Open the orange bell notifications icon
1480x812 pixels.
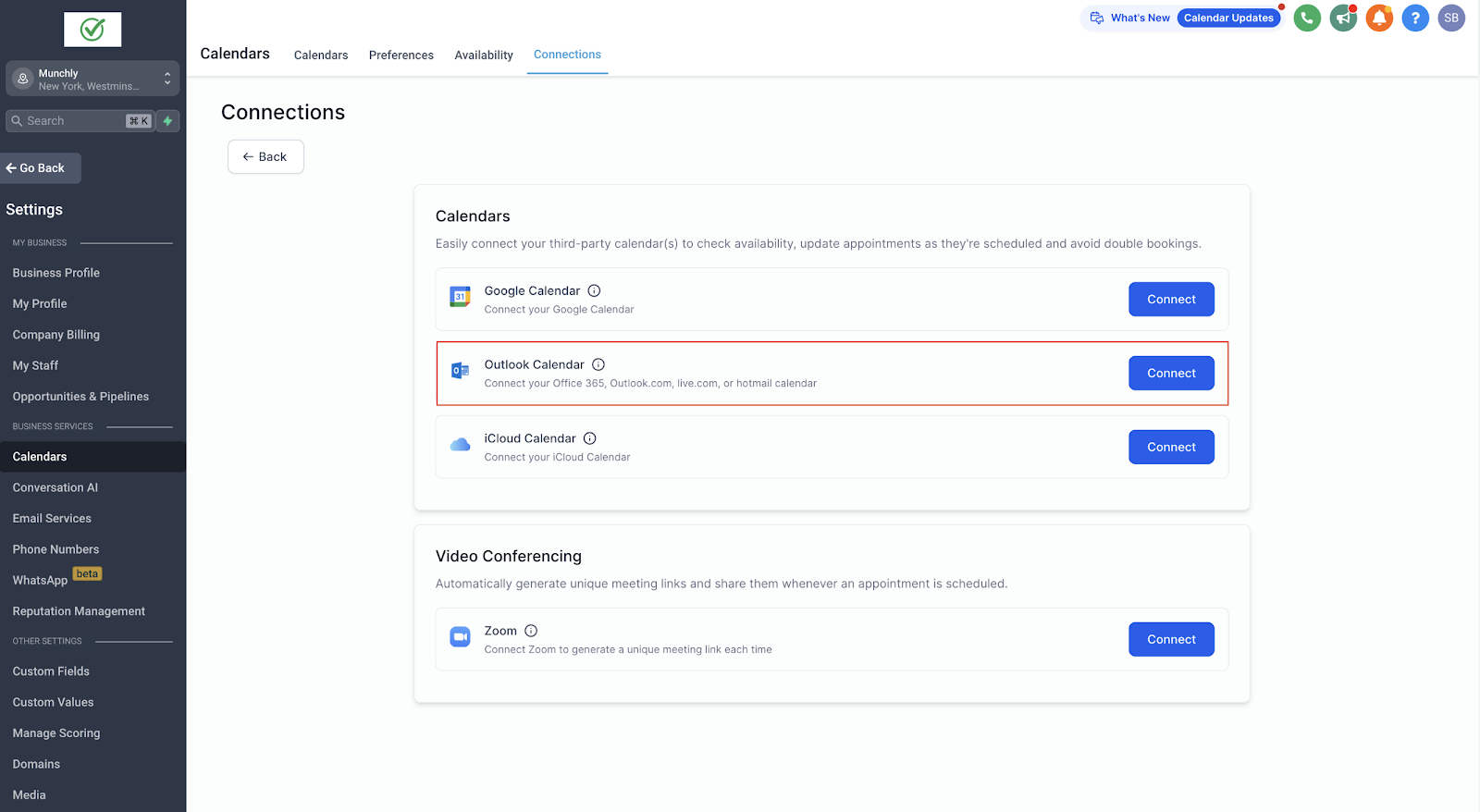point(1379,18)
